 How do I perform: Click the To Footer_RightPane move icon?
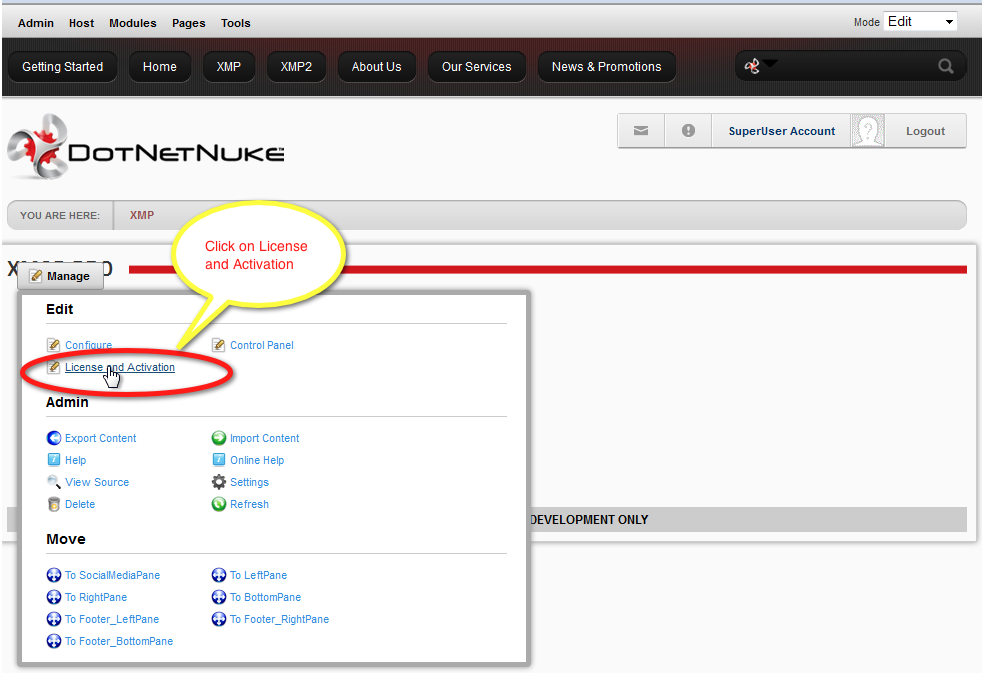[x=219, y=619]
